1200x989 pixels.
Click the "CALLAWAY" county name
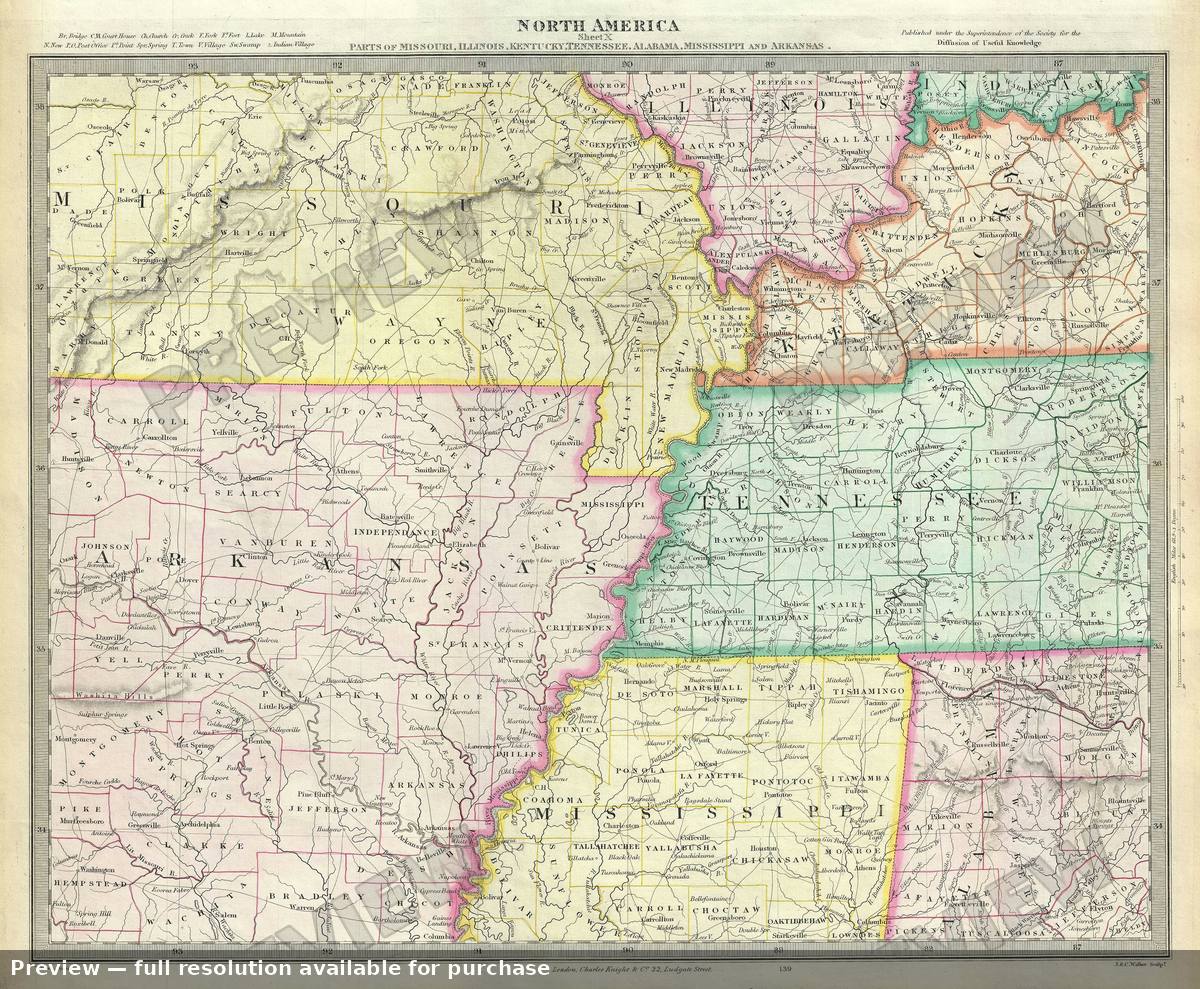point(873,346)
